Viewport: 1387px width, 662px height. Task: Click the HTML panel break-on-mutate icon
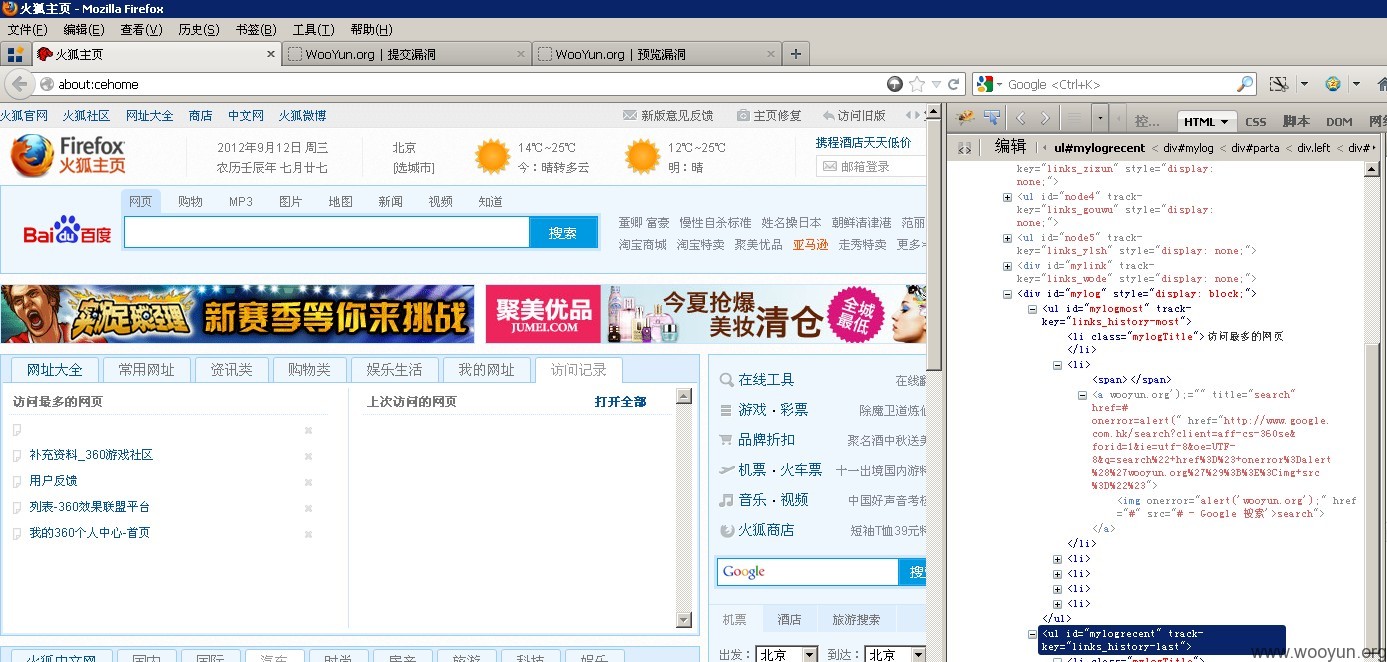(964, 147)
